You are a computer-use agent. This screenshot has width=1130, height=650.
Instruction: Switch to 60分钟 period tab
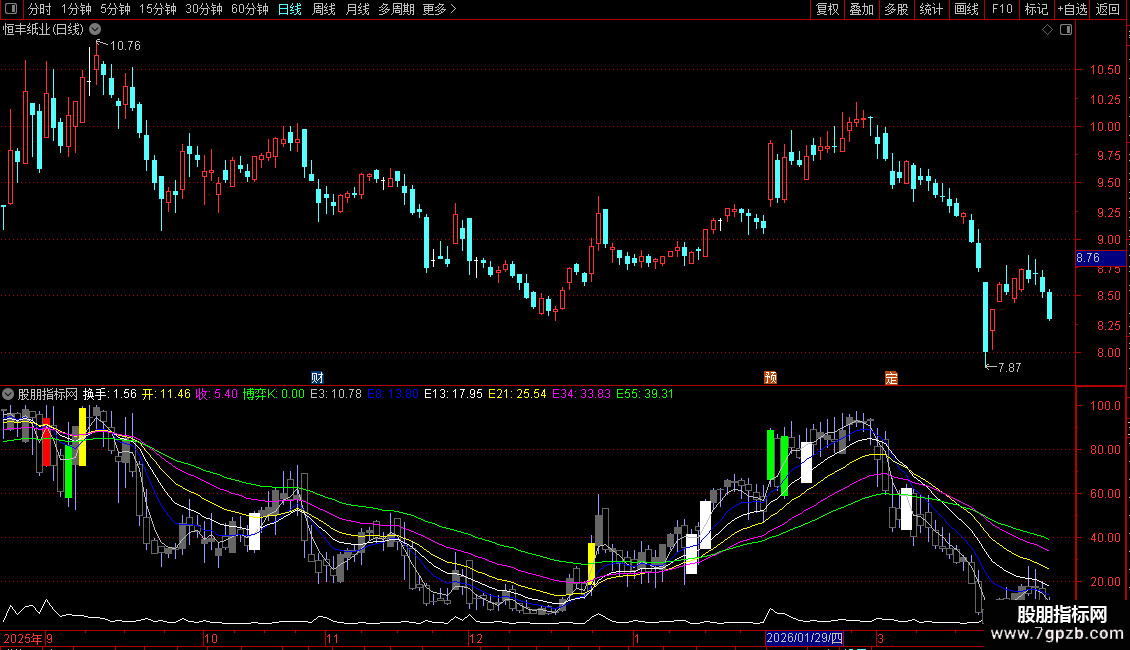(249, 9)
